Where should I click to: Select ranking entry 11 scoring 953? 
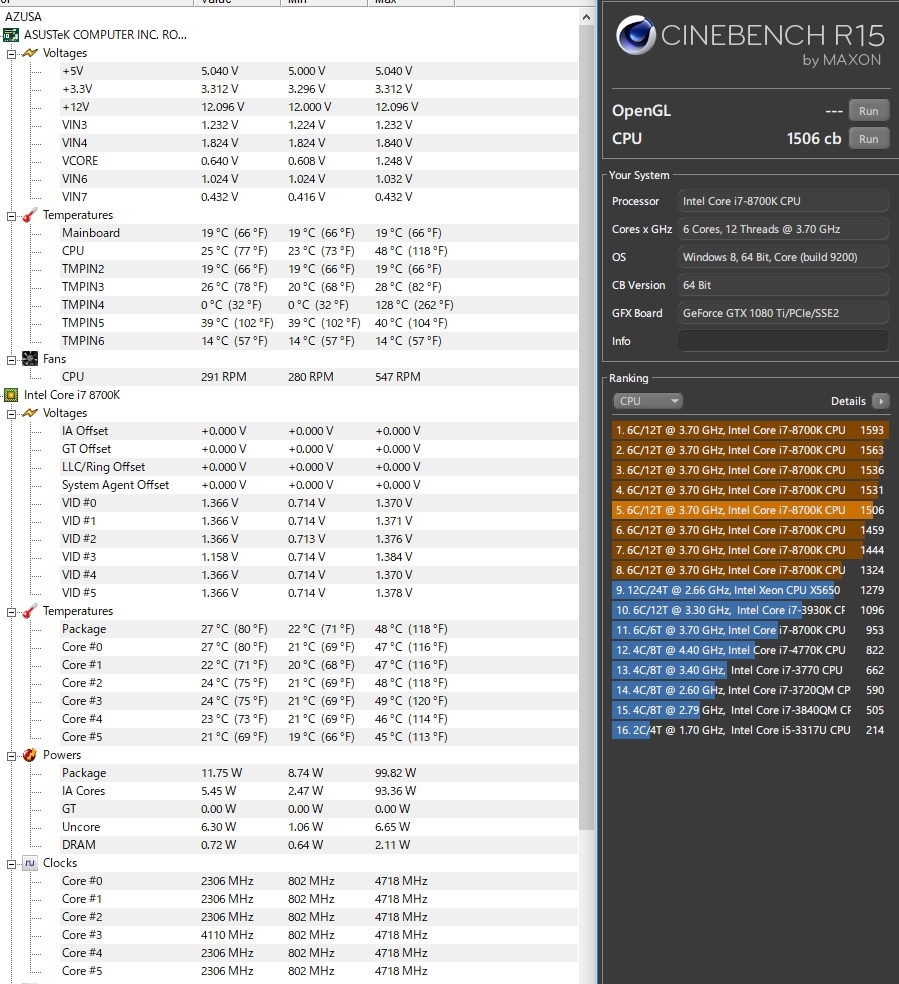(x=750, y=630)
